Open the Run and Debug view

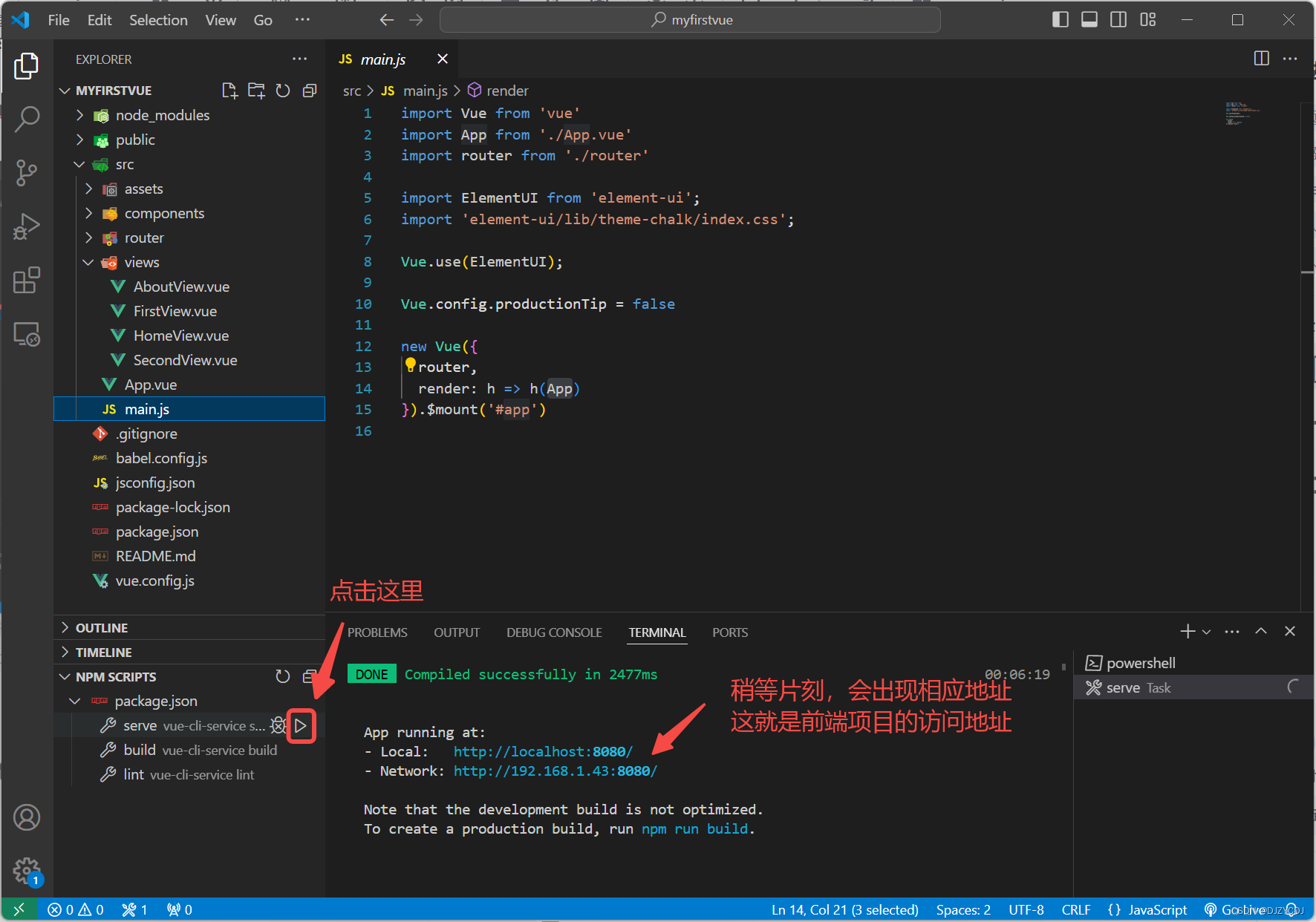(27, 226)
